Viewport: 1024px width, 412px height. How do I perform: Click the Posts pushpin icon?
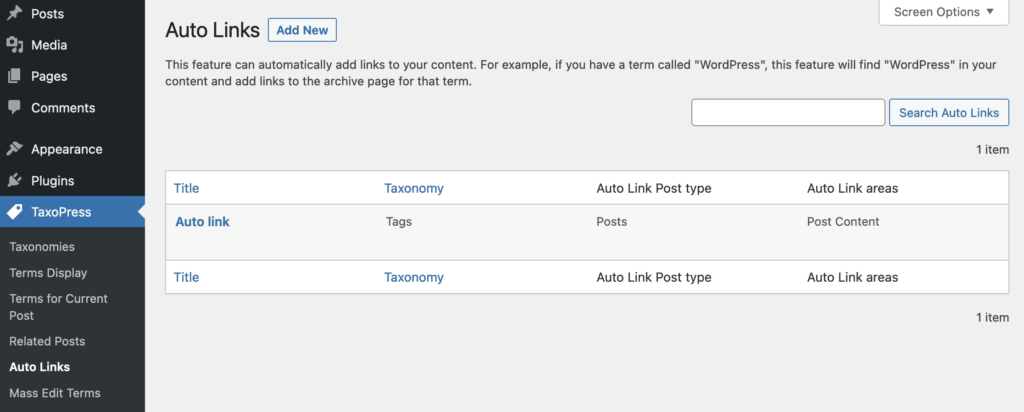[14, 13]
